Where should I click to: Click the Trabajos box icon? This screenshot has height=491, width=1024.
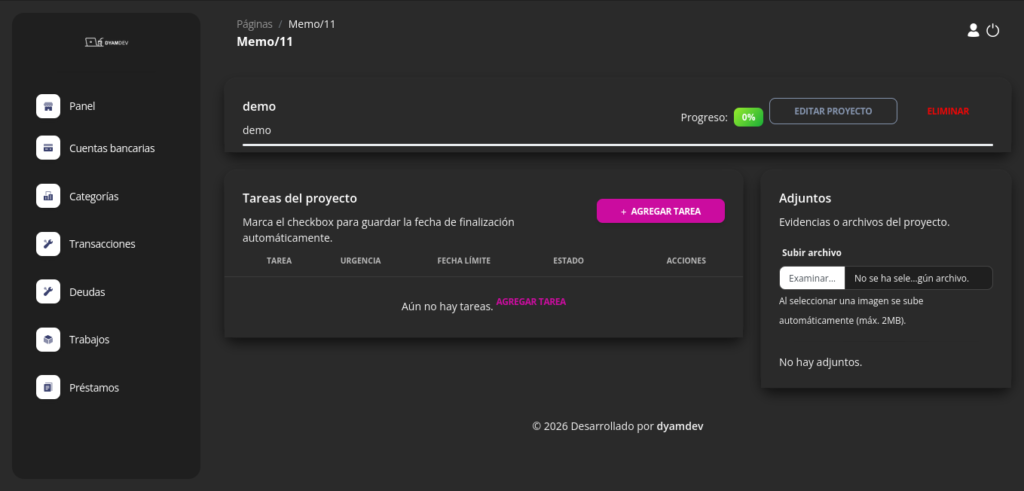tap(48, 340)
